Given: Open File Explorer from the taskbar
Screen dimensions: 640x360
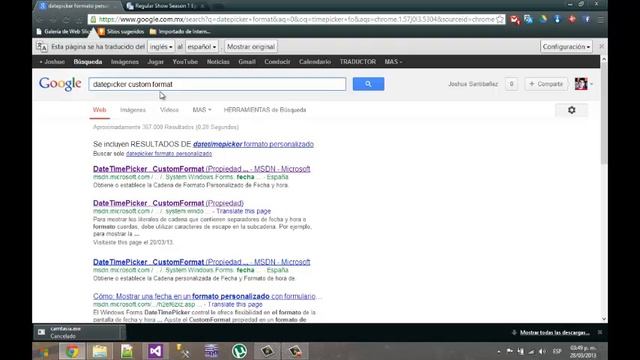Looking at the screenshot, I should tap(100, 351).
